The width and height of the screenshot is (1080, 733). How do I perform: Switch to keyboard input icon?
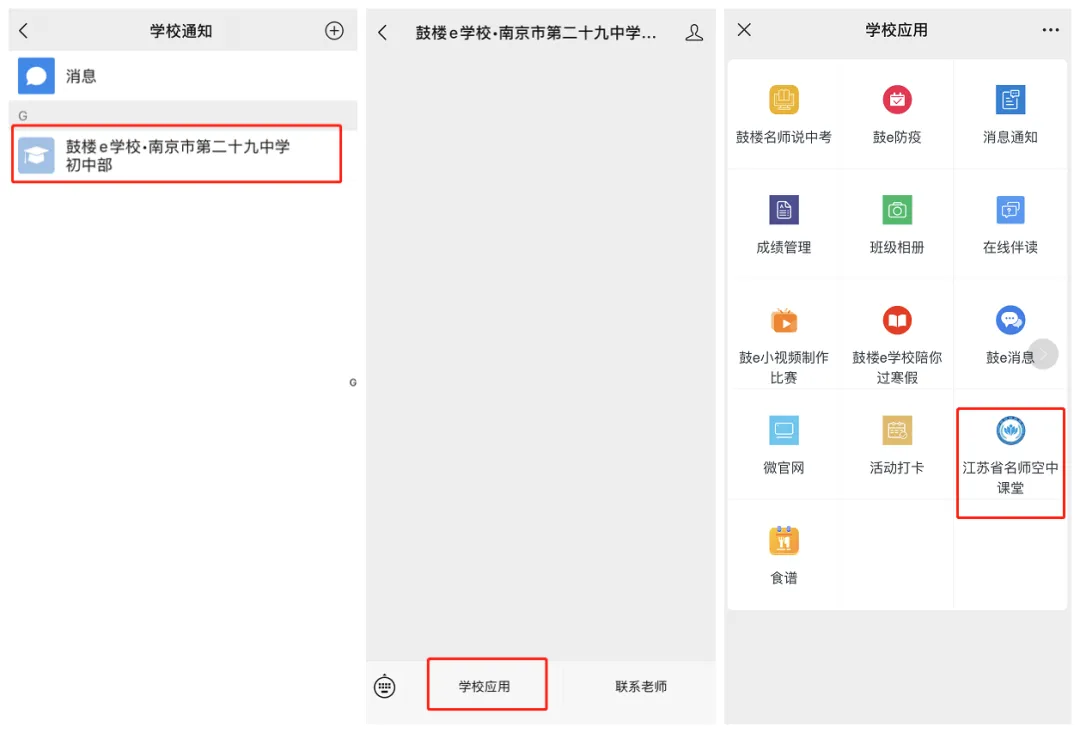pyautogui.click(x=385, y=686)
